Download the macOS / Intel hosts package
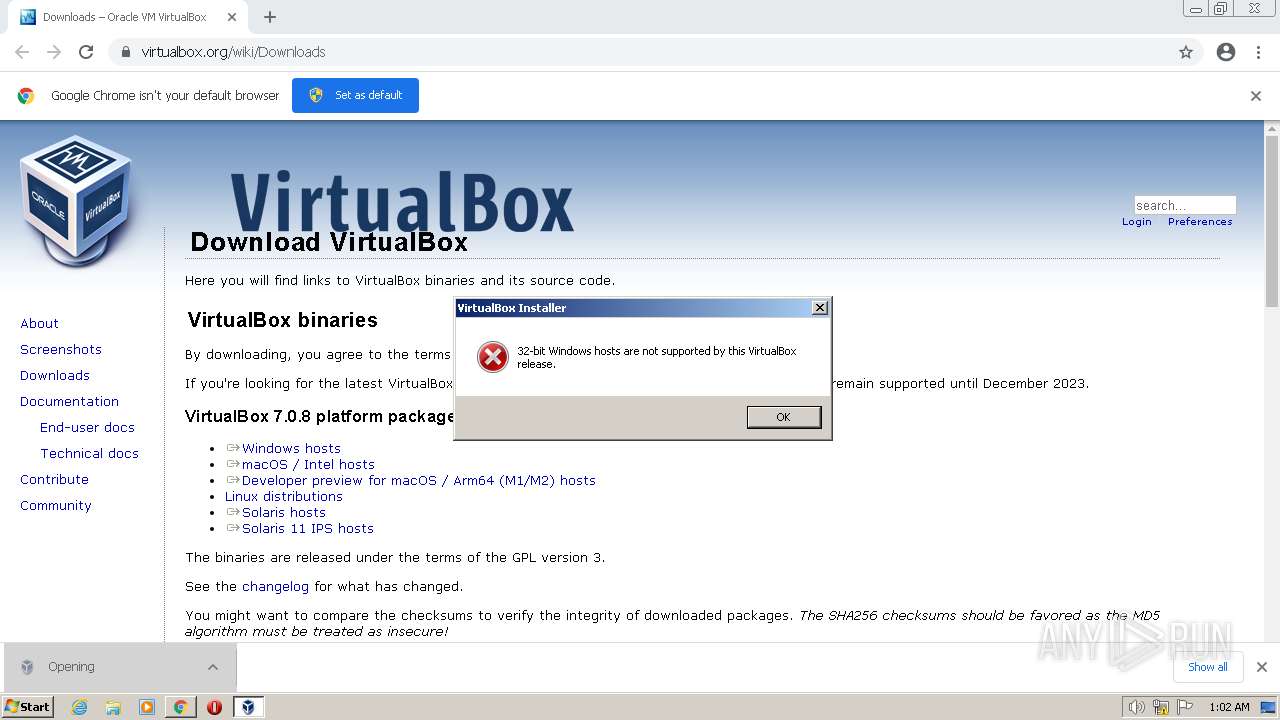The height and width of the screenshot is (720, 1280). (x=308, y=464)
